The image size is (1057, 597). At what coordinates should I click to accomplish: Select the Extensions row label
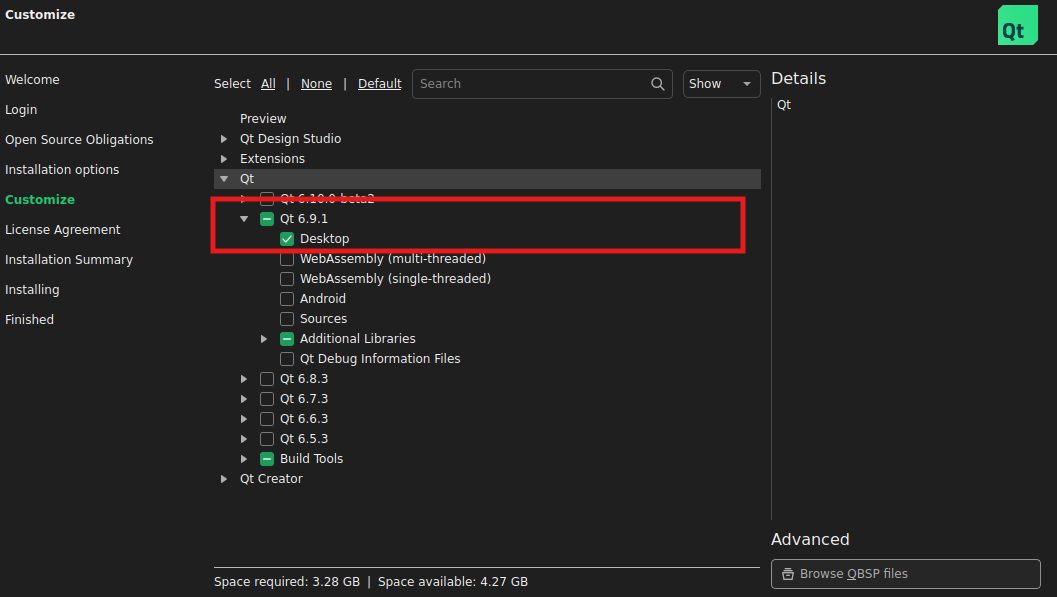point(272,159)
